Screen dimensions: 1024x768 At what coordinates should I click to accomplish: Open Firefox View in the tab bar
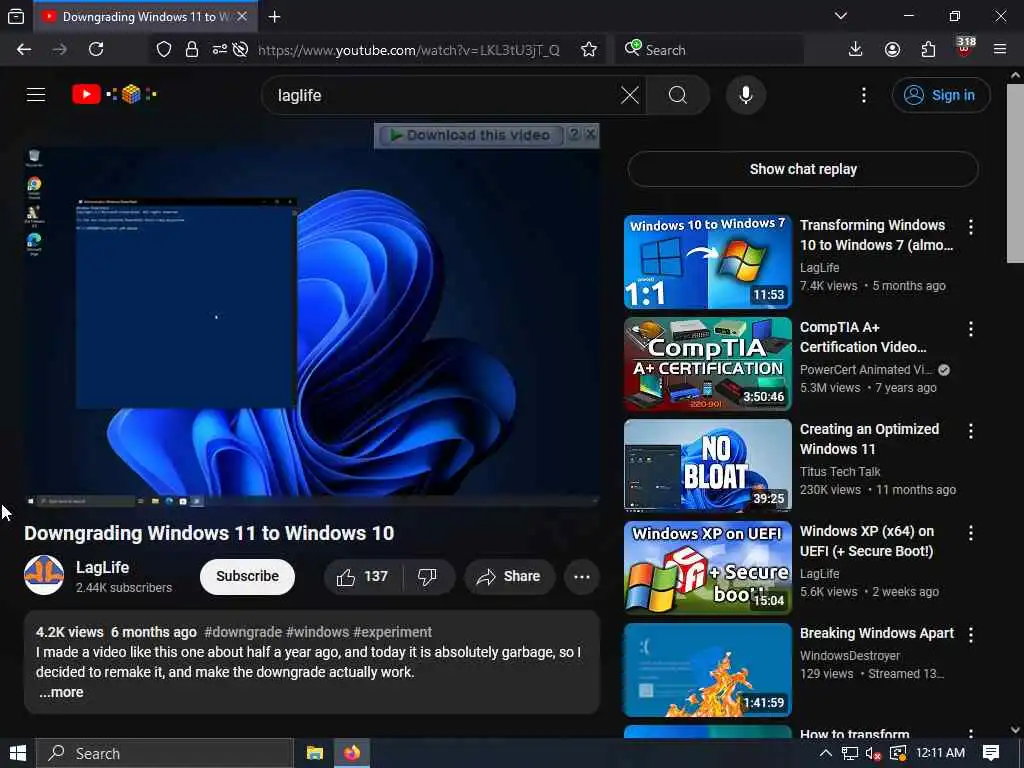click(16, 17)
